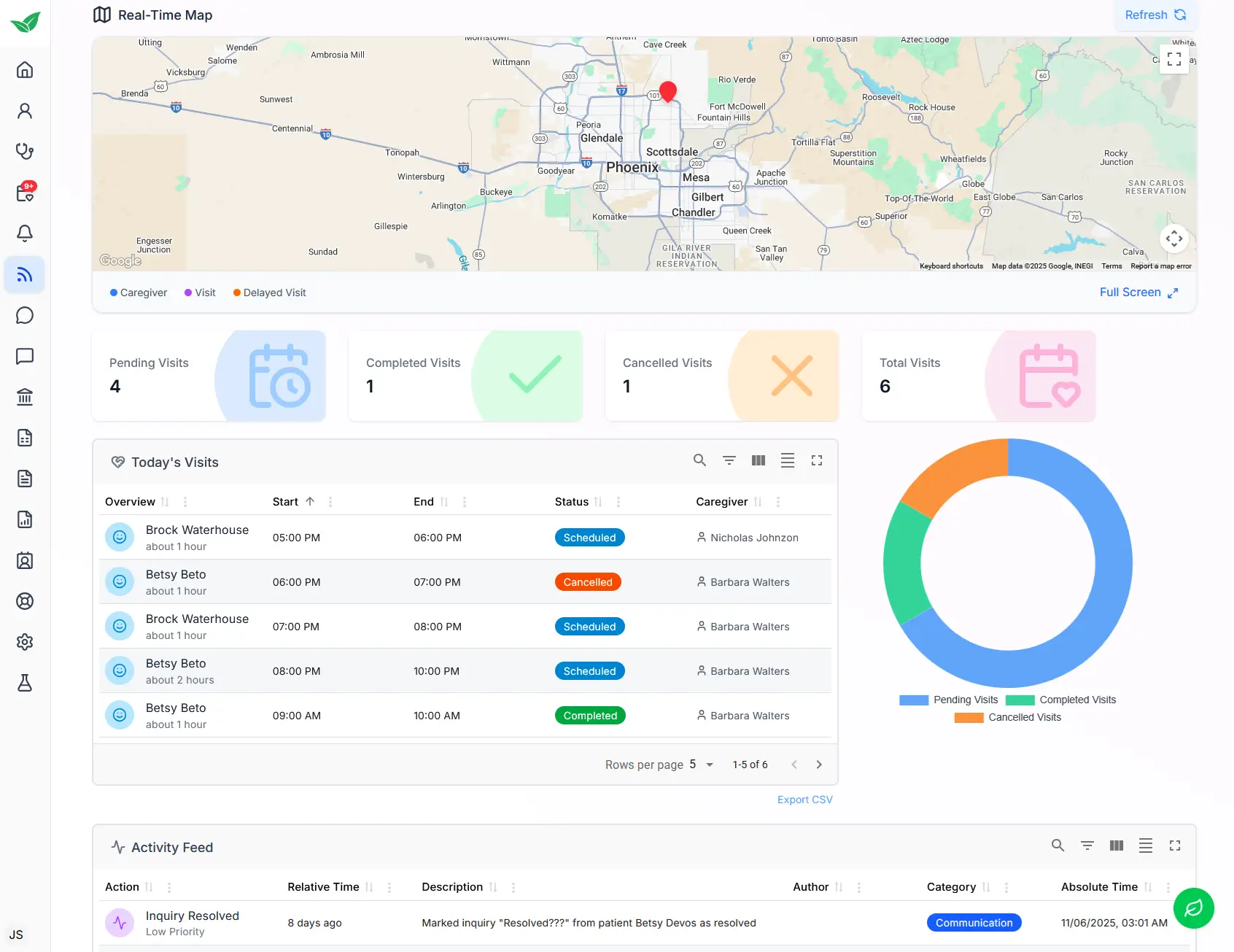Expand Today's Visits table to fullscreen
1234x952 pixels.
(x=817, y=460)
